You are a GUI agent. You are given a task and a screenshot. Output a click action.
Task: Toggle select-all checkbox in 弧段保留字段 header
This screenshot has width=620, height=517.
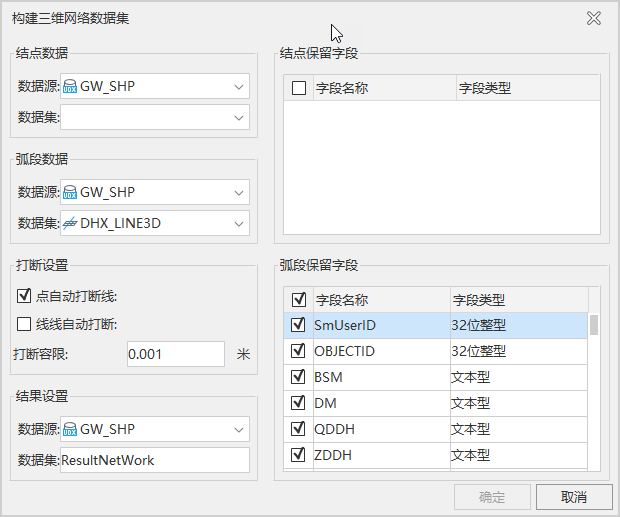(298, 299)
